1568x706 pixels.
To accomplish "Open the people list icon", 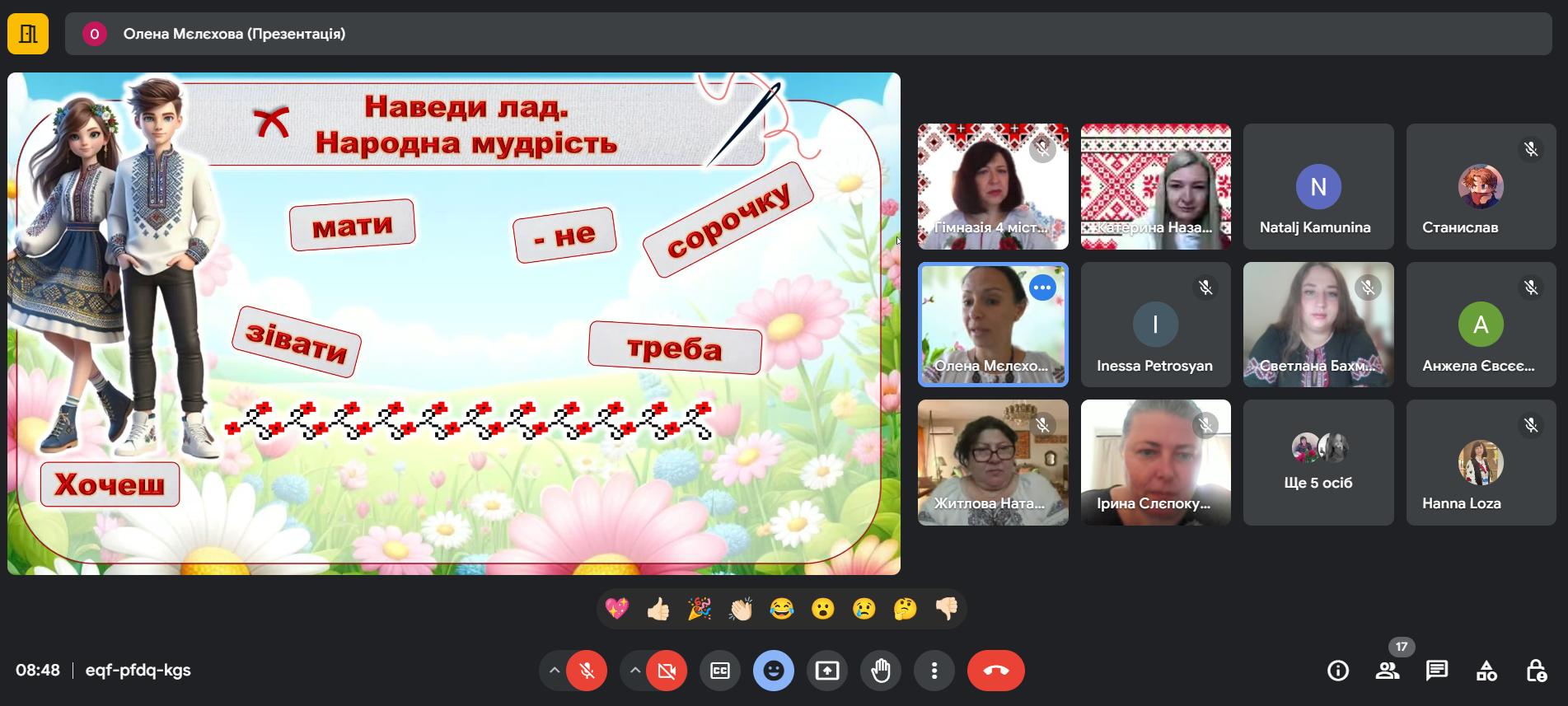I will tap(1388, 671).
